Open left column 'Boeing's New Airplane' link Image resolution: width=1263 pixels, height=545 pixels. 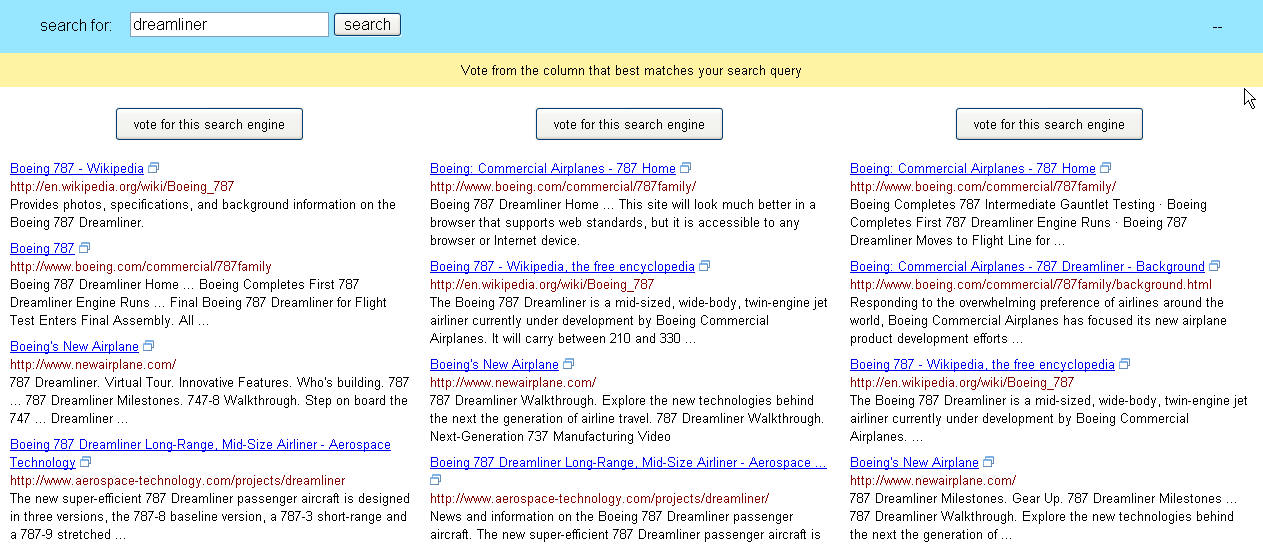74,346
